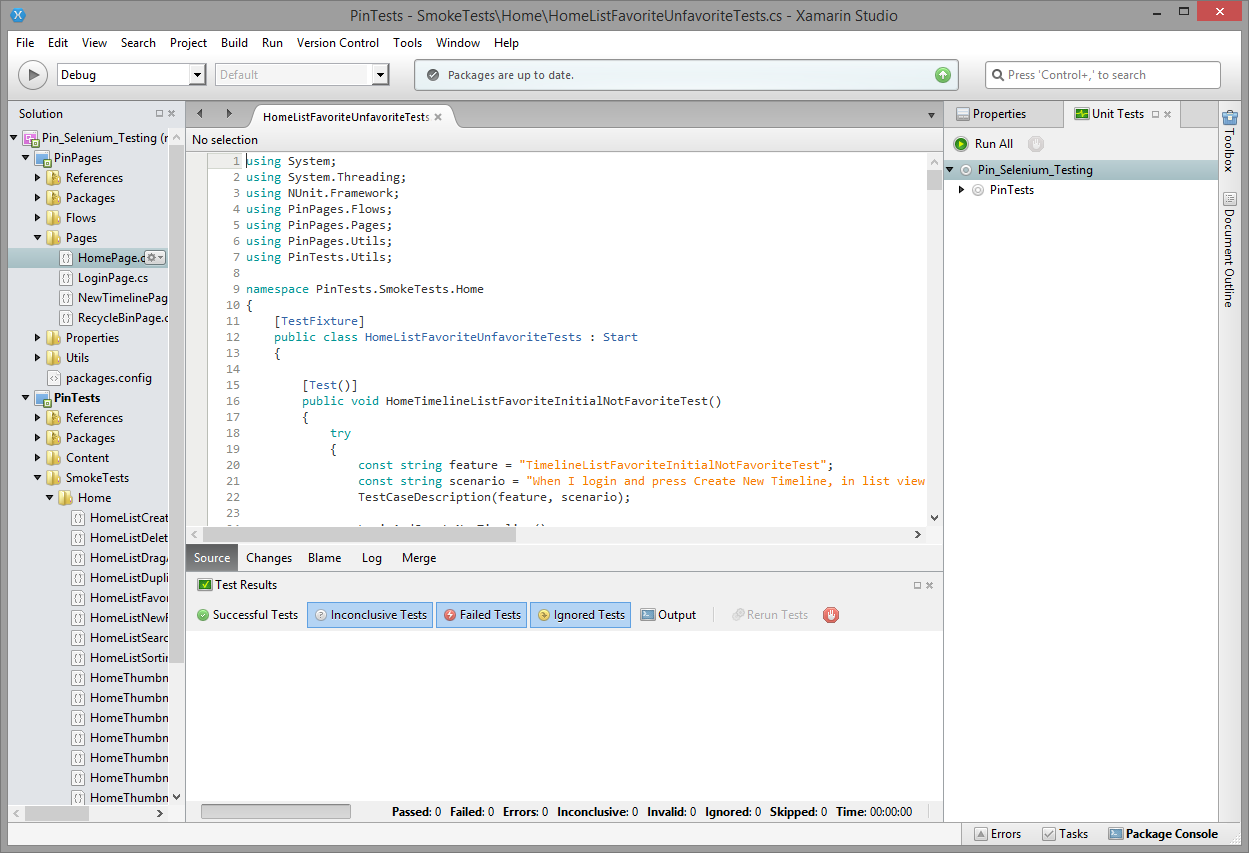
Task: Click red stop hand icon in Test Results
Action: pyautogui.click(x=831, y=615)
